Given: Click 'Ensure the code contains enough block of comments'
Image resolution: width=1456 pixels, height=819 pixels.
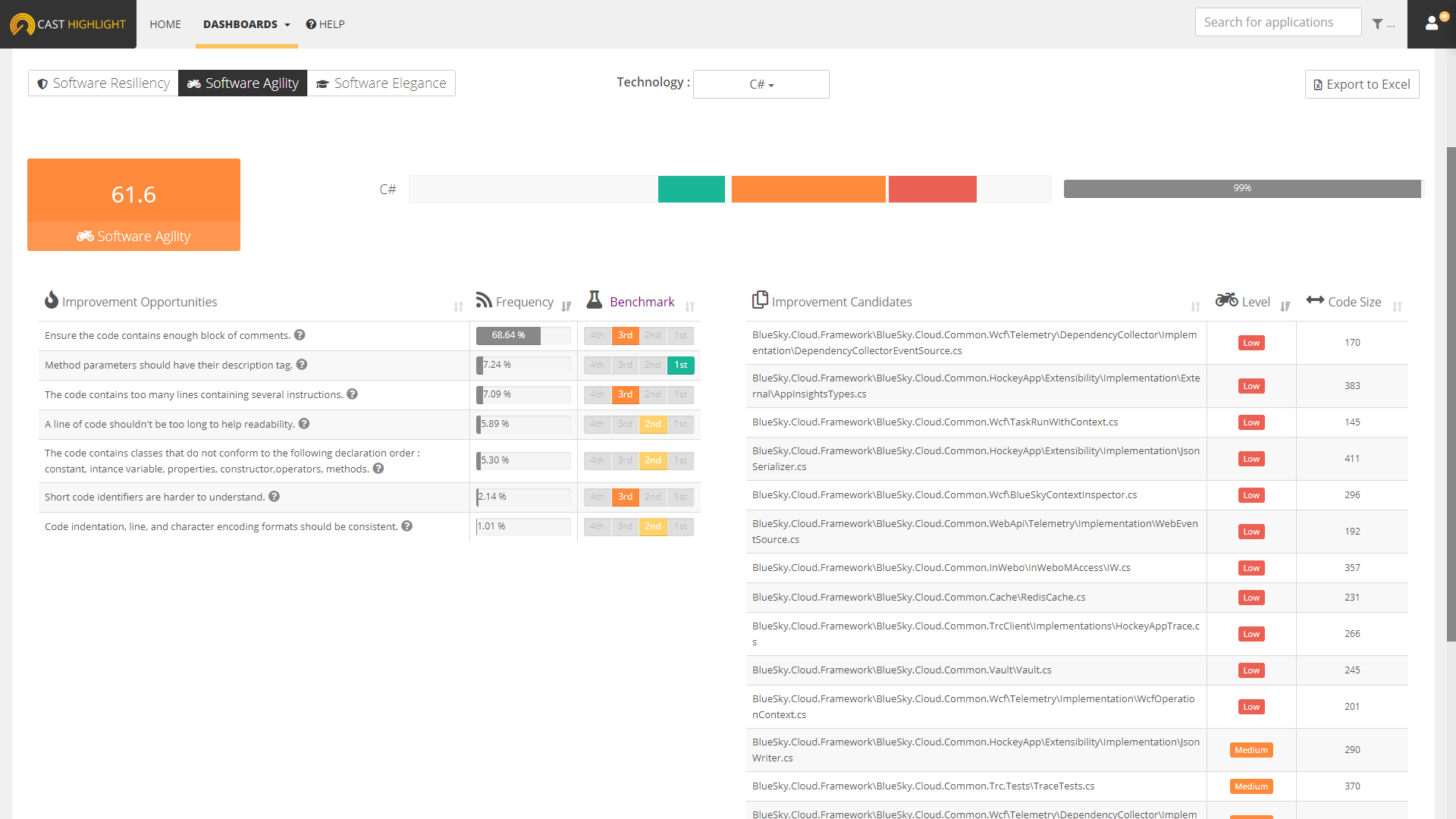Looking at the screenshot, I should tap(168, 335).
